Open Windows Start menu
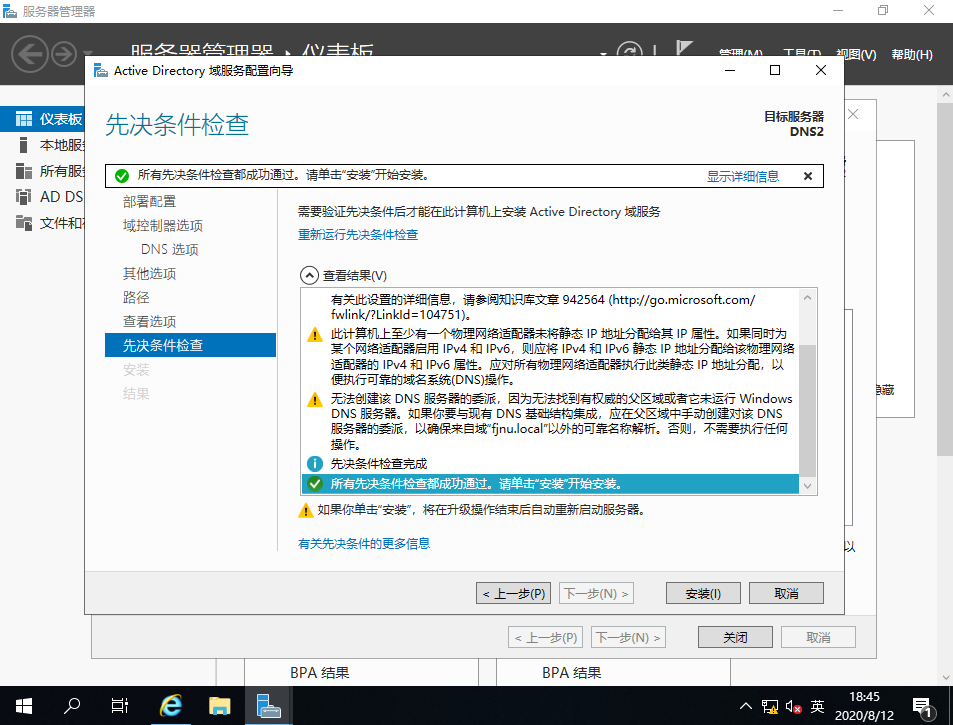Screen dimensions: 953x725 click(x=23, y=706)
